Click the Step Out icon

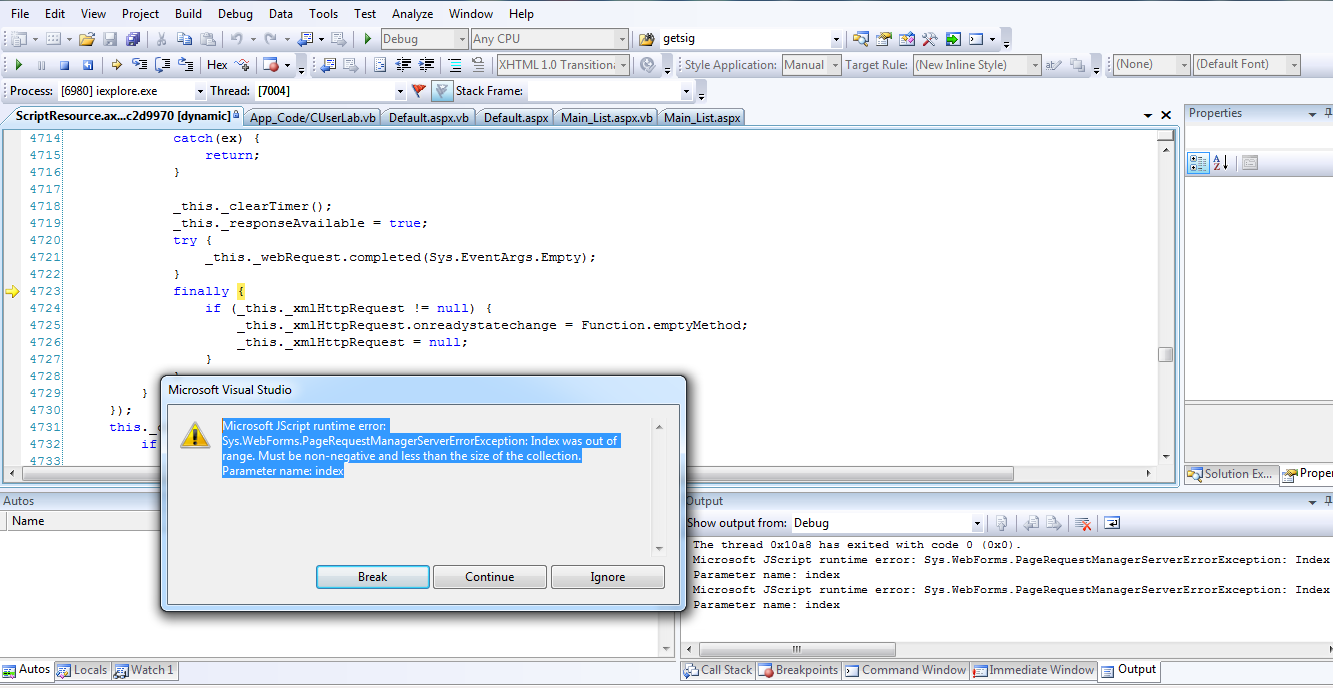185,65
